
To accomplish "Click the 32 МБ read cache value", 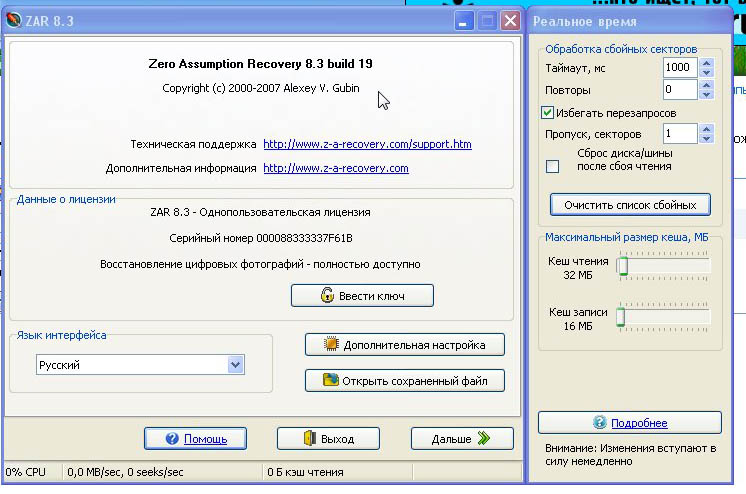I will pyautogui.click(x=578, y=275).
